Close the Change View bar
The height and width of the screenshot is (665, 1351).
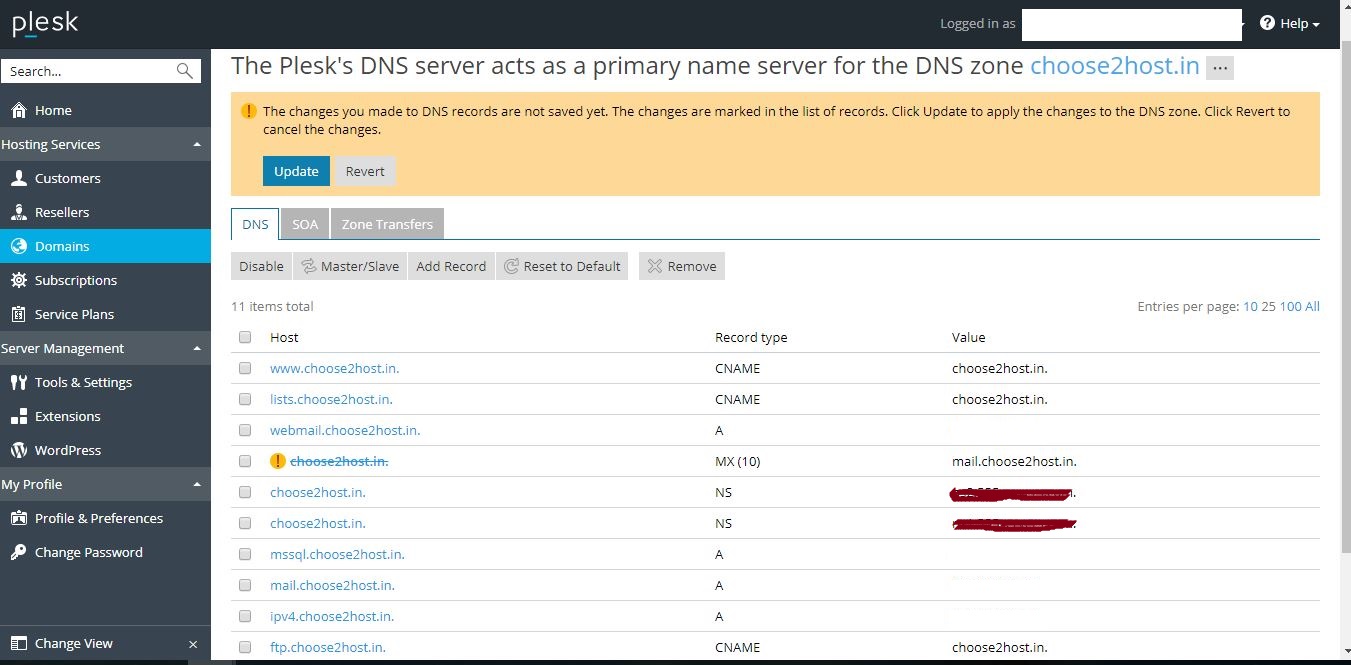[x=193, y=644]
